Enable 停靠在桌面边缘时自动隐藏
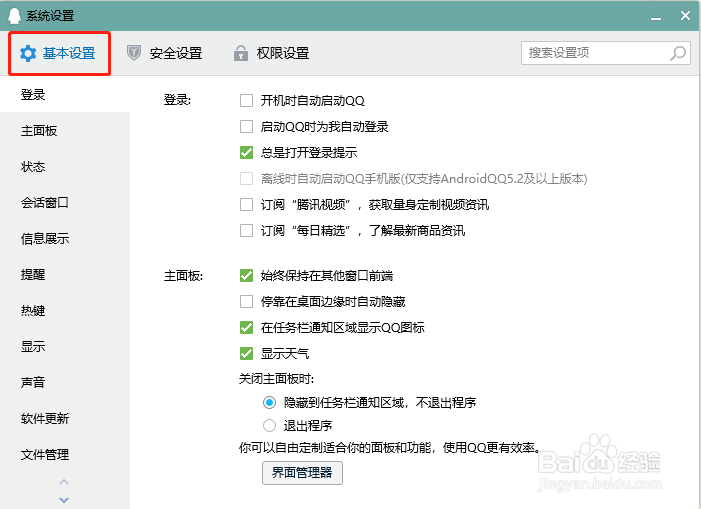The image size is (701, 509). pyautogui.click(x=246, y=302)
